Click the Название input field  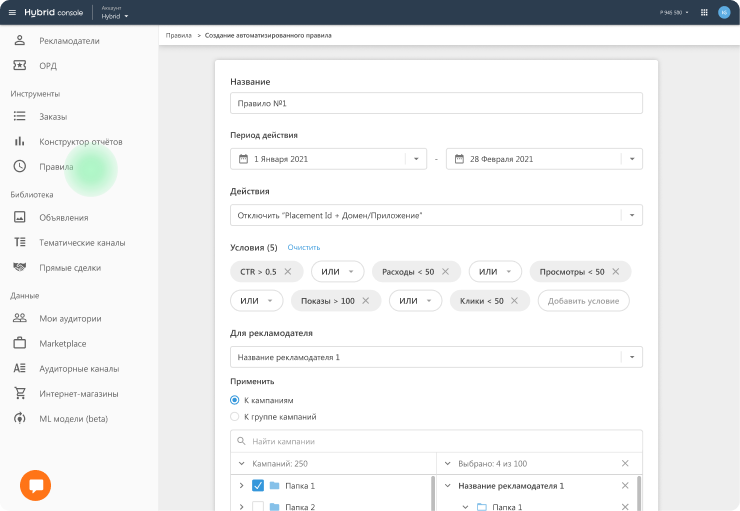(x=436, y=103)
